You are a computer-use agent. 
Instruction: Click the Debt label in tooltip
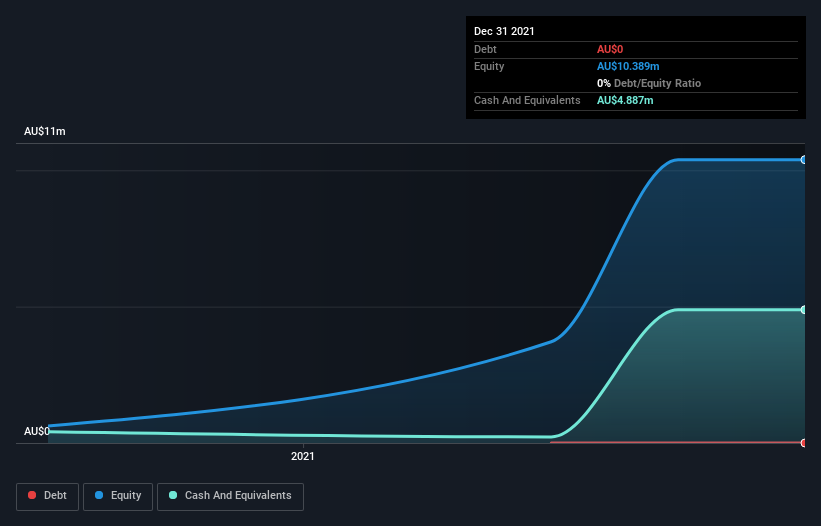click(x=485, y=49)
